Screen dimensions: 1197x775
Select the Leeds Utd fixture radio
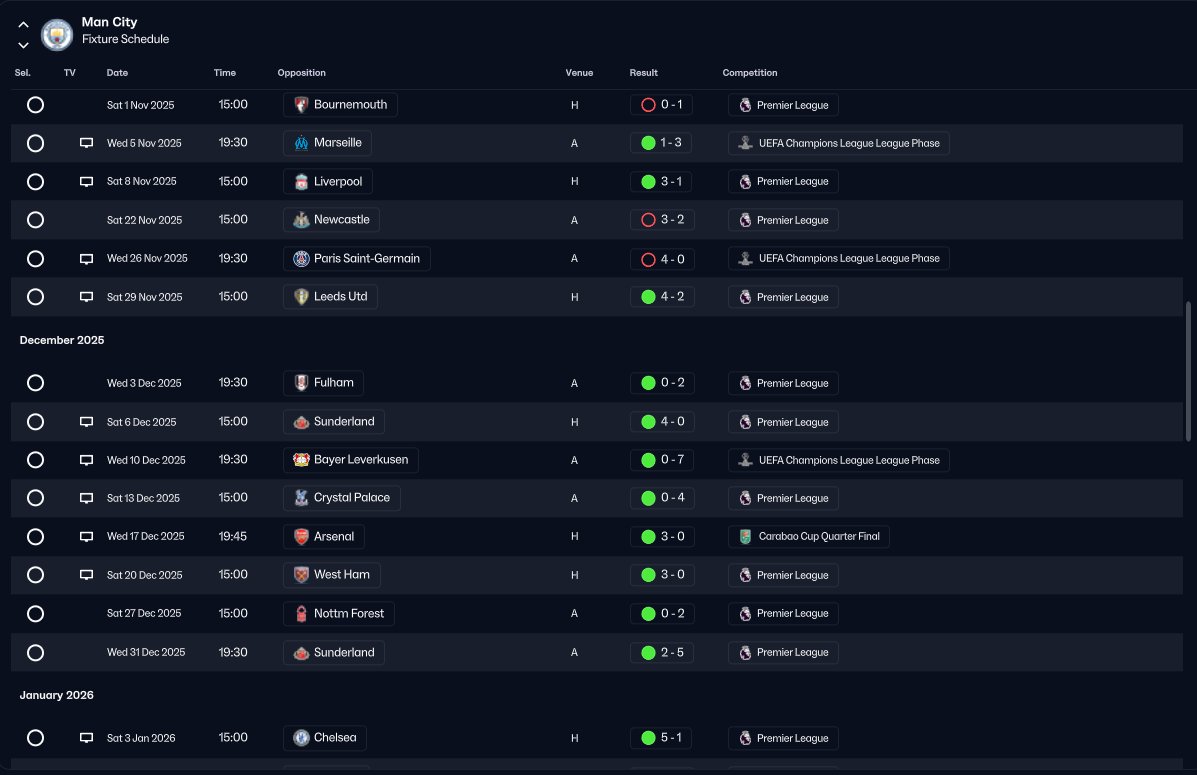35,297
